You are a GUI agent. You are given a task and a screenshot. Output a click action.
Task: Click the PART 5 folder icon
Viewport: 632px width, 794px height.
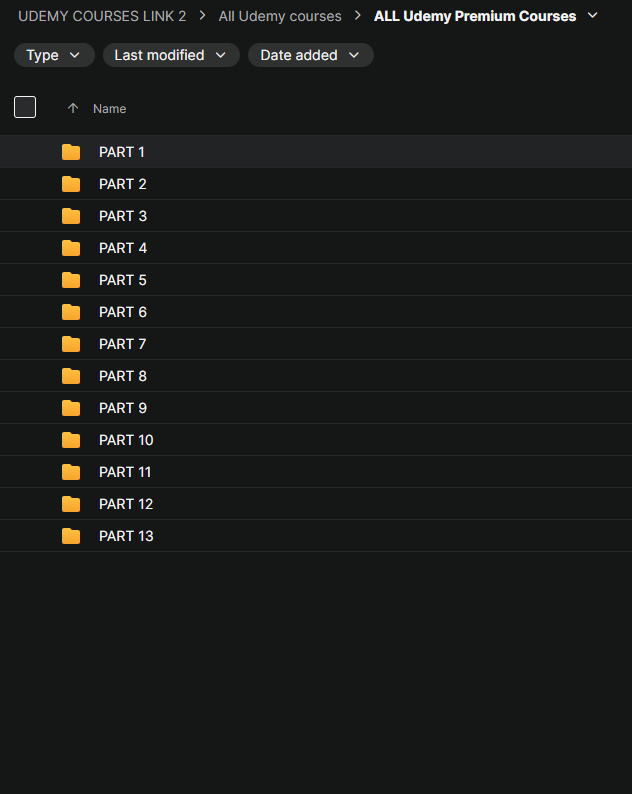click(x=71, y=280)
